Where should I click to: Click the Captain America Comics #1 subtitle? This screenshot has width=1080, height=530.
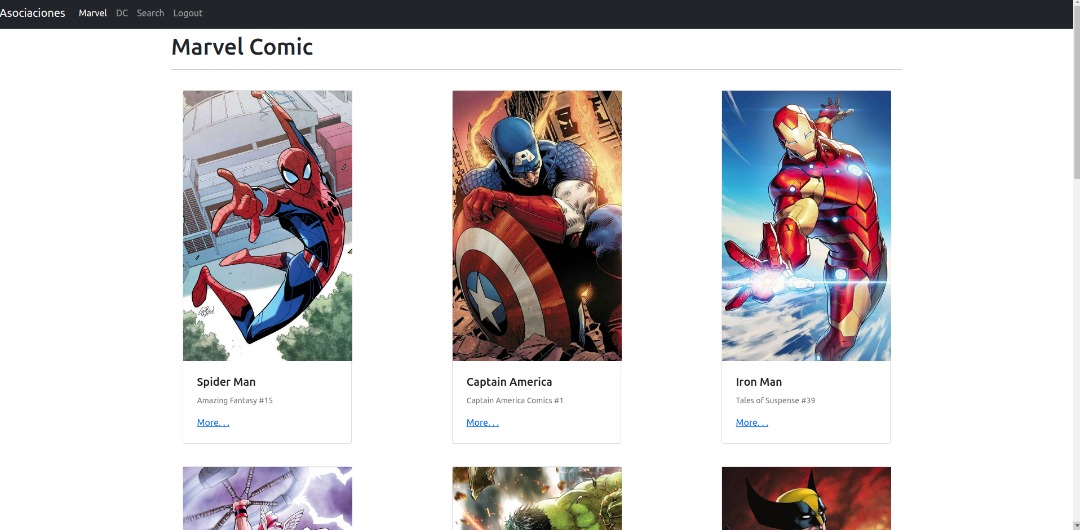[515, 400]
